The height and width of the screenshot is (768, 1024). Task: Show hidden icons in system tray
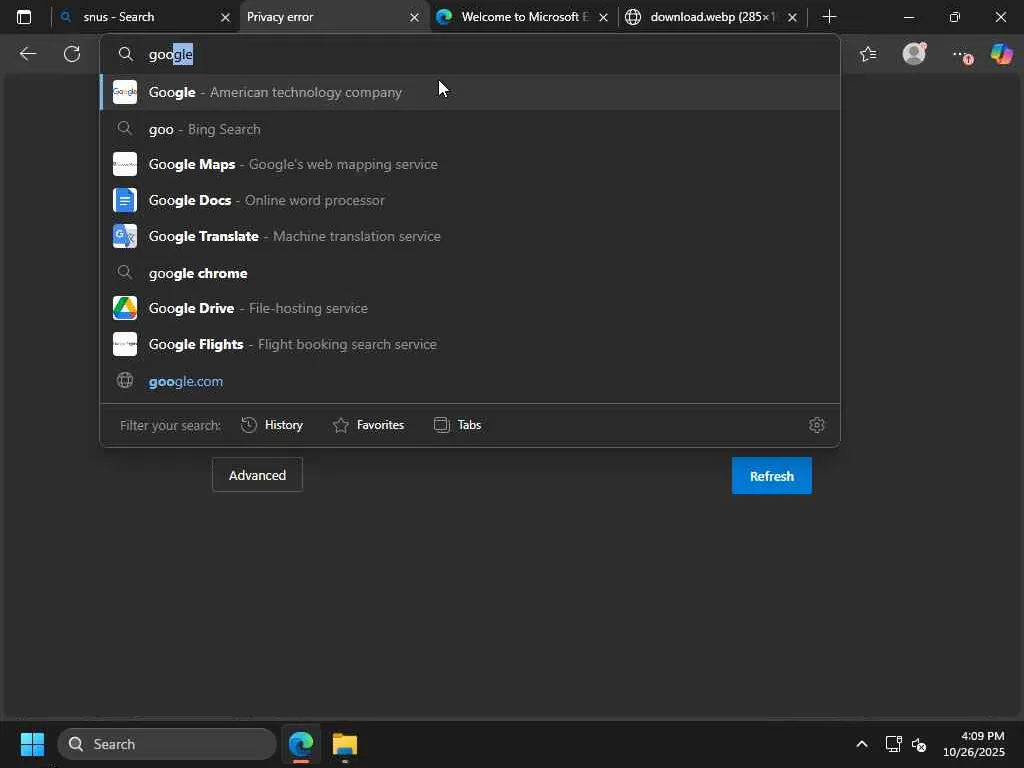(x=862, y=744)
